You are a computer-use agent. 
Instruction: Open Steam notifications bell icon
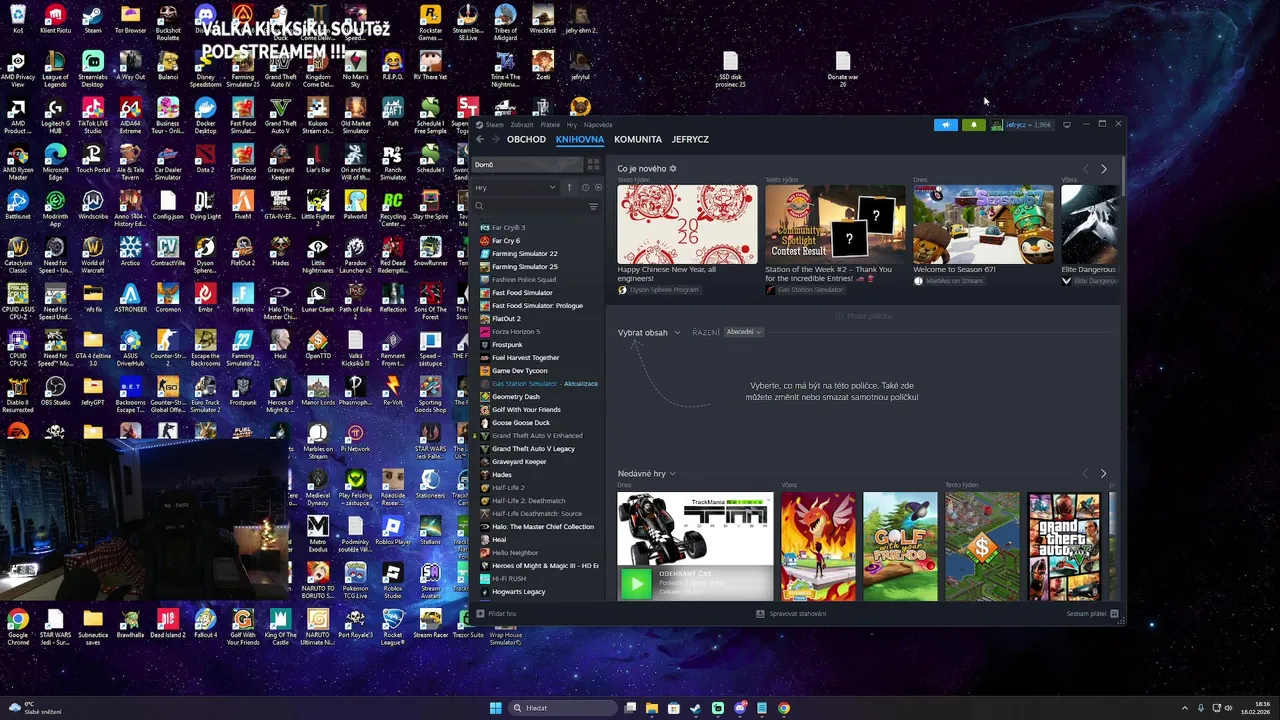click(974, 125)
